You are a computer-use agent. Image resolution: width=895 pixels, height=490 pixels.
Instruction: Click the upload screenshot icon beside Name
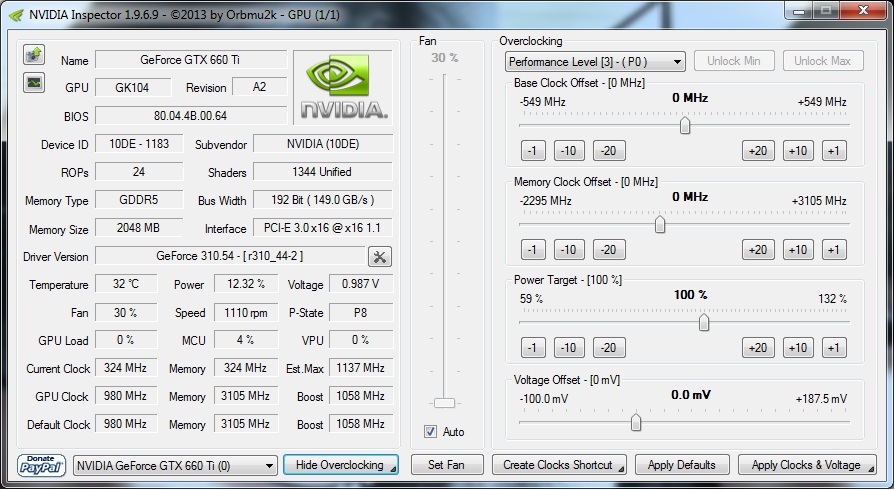34,55
